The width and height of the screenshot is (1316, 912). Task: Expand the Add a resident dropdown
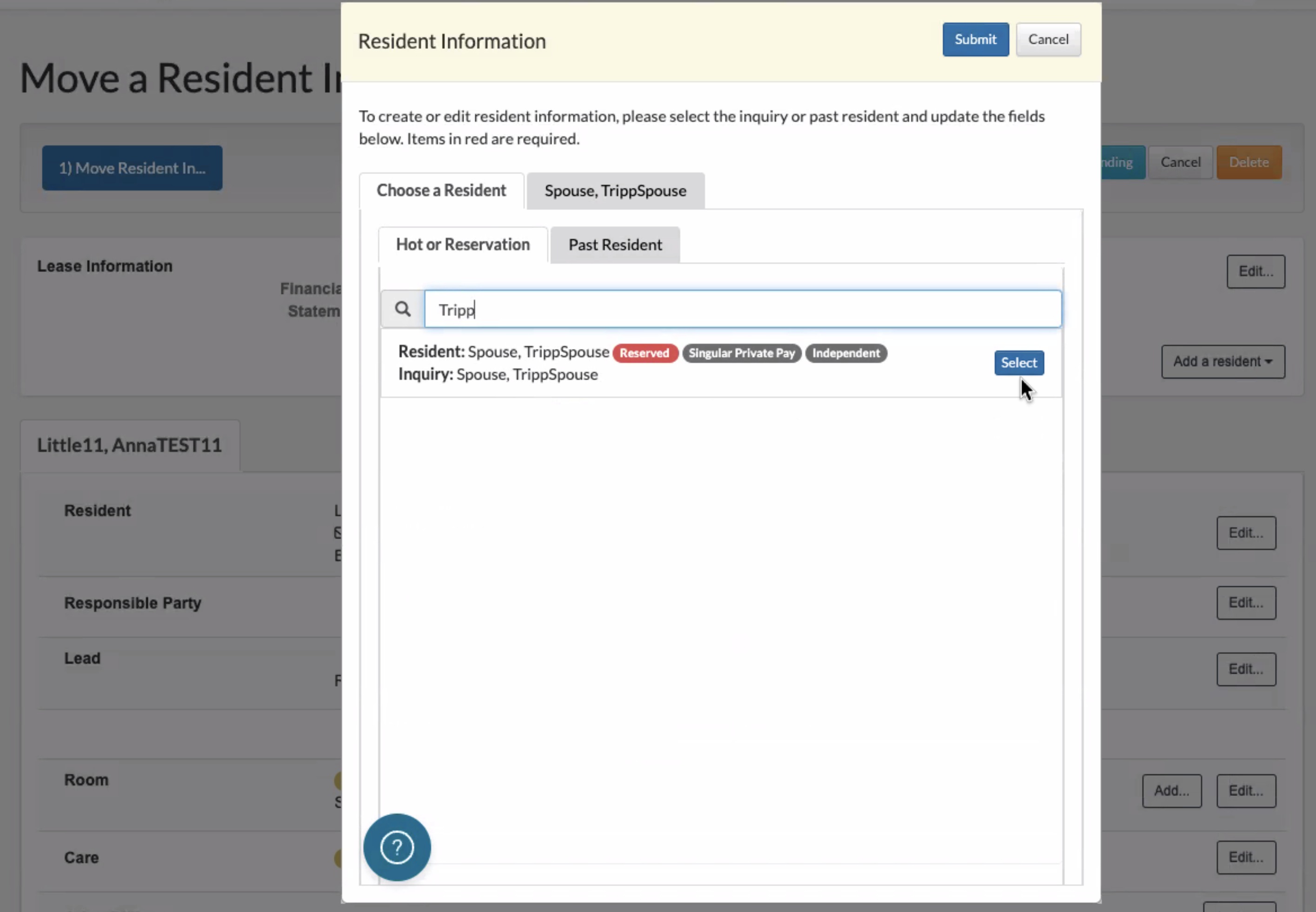[1222, 361]
